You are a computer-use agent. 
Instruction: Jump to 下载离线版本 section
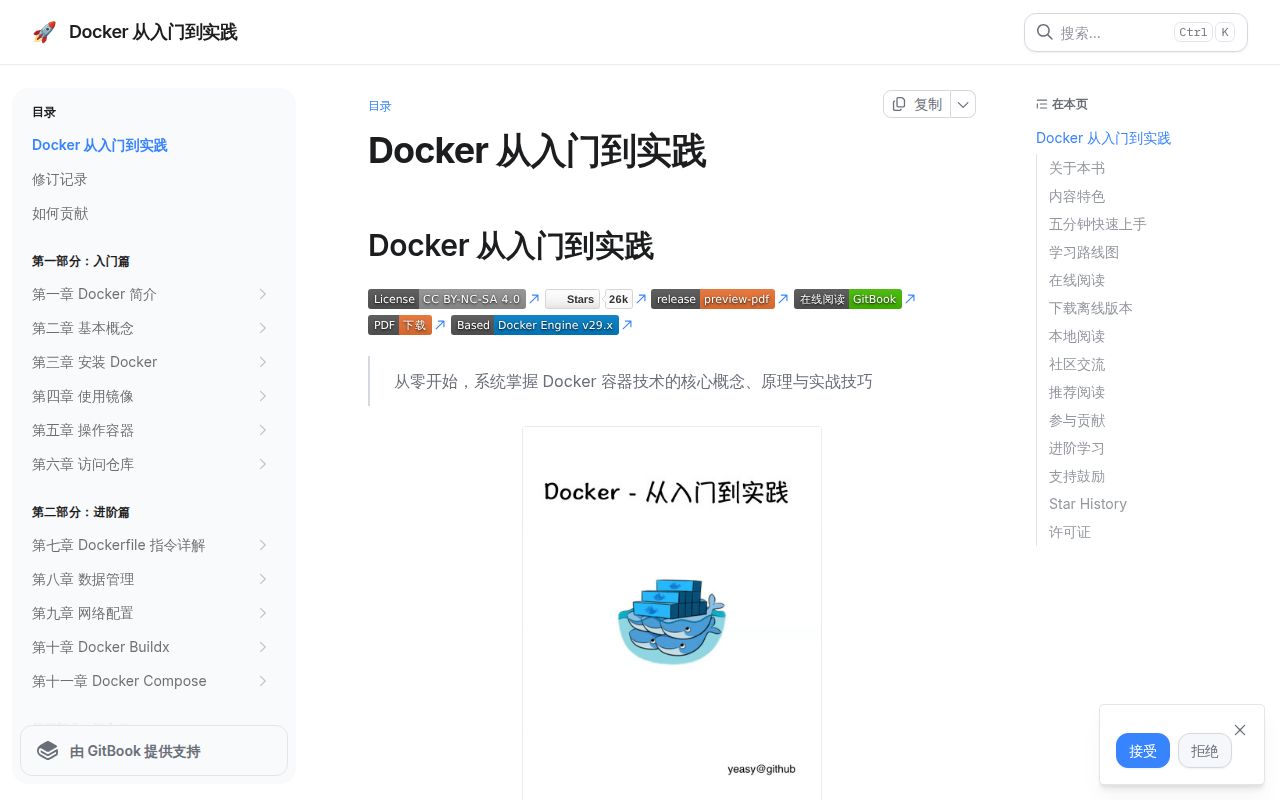(x=1091, y=308)
